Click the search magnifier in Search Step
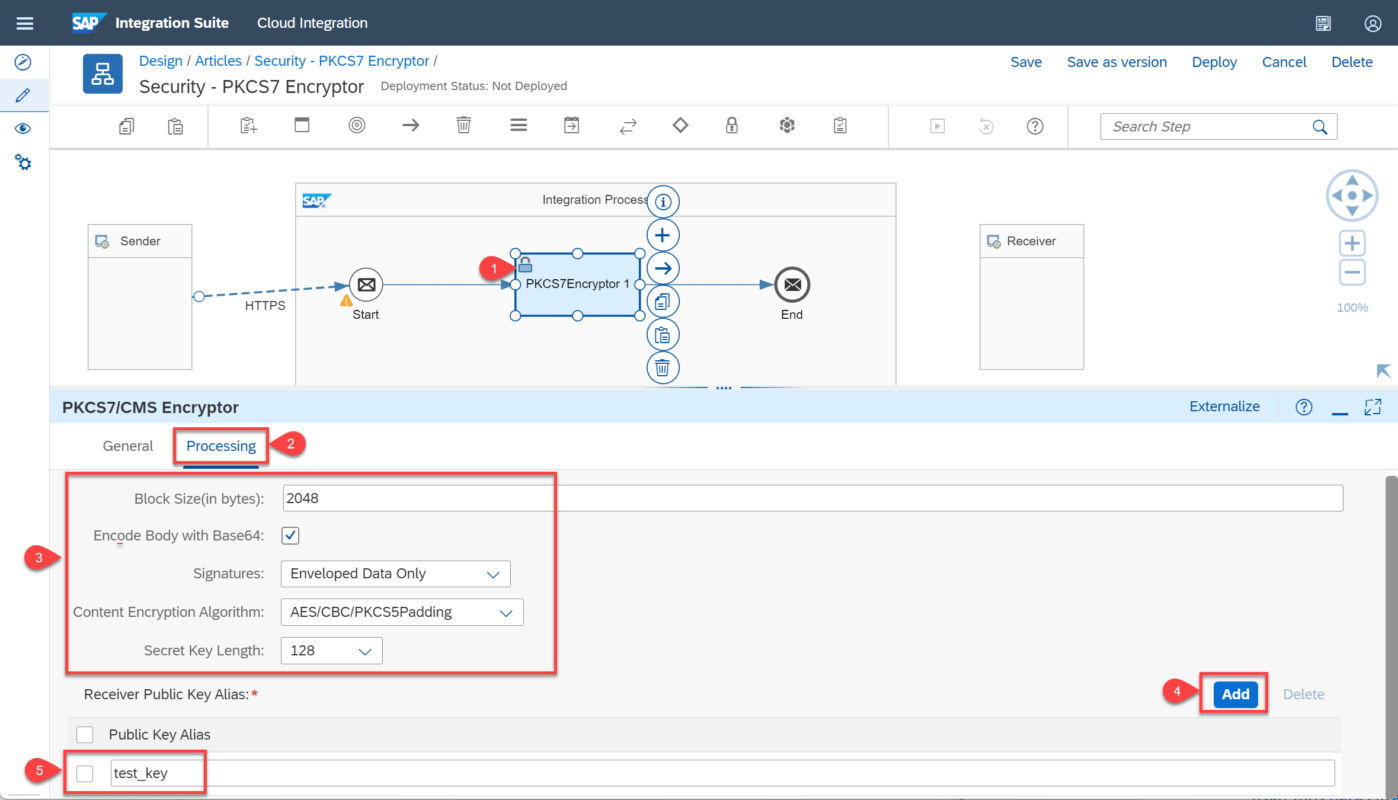Image resolution: width=1398 pixels, height=800 pixels. (1320, 127)
